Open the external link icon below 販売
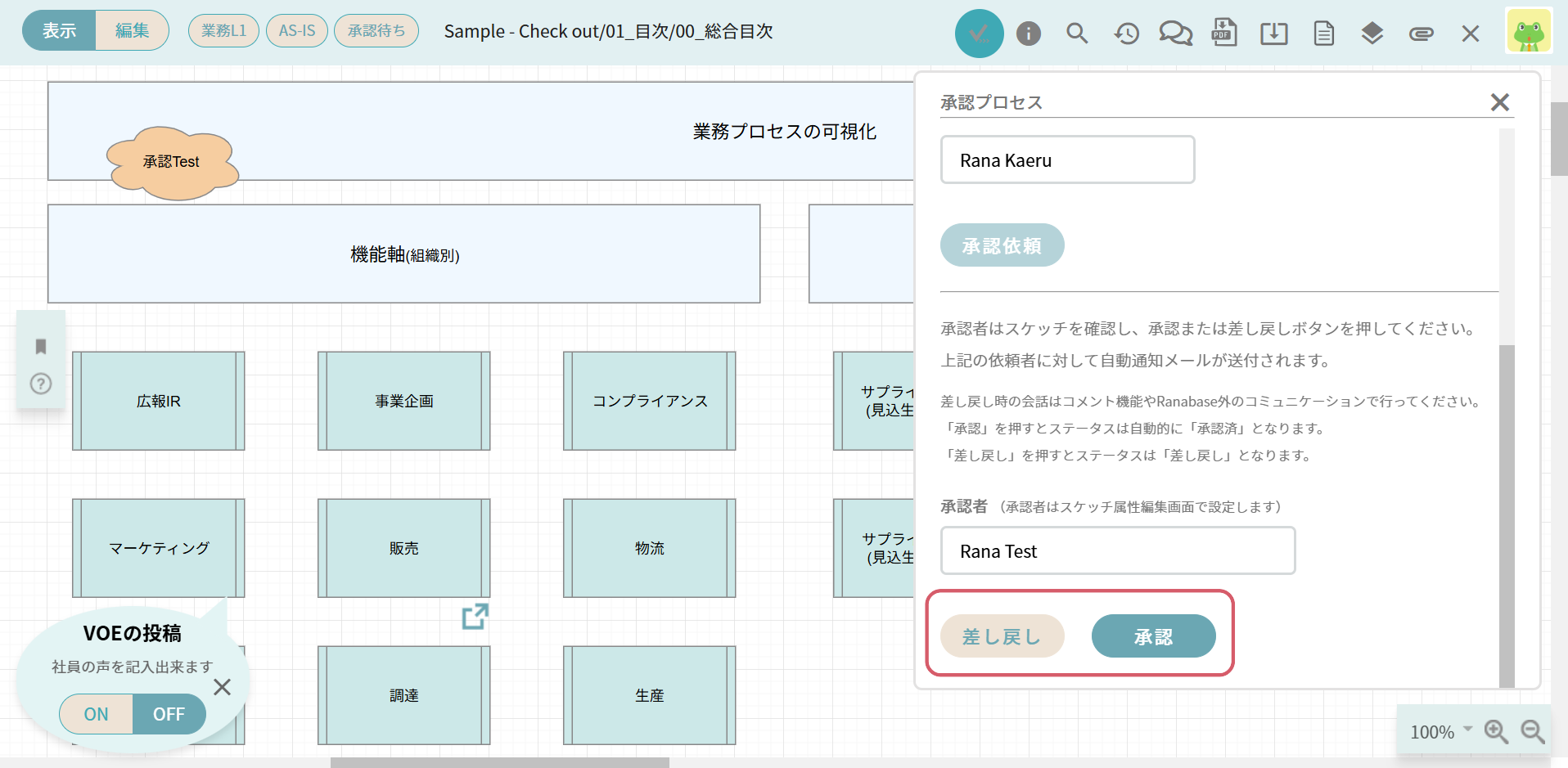 [475, 617]
